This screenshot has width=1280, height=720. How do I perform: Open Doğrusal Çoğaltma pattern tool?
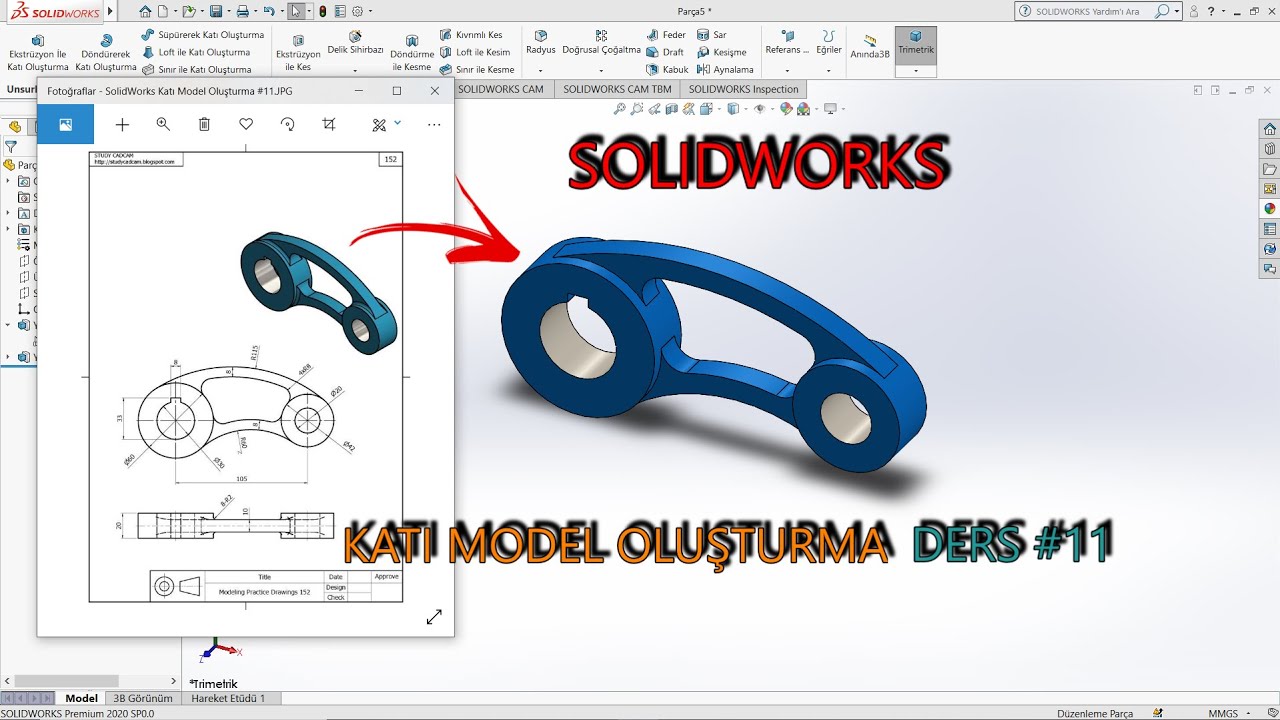click(x=601, y=43)
